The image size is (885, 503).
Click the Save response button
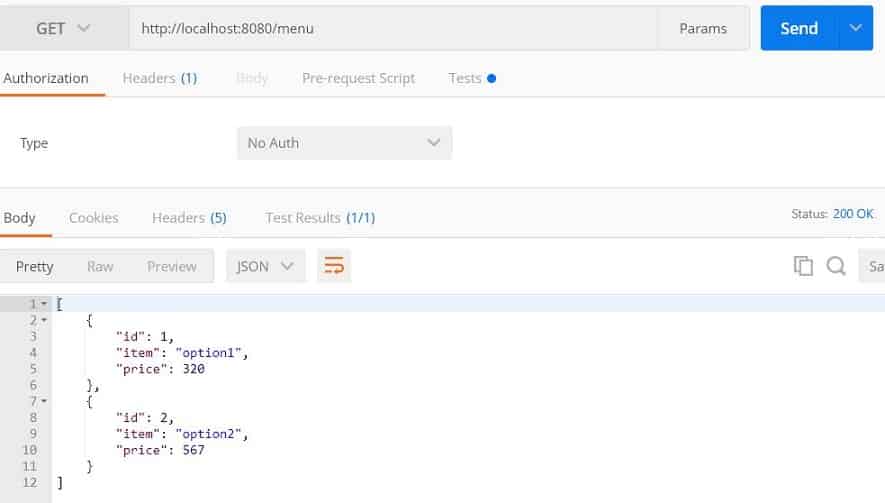pos(872,266)
